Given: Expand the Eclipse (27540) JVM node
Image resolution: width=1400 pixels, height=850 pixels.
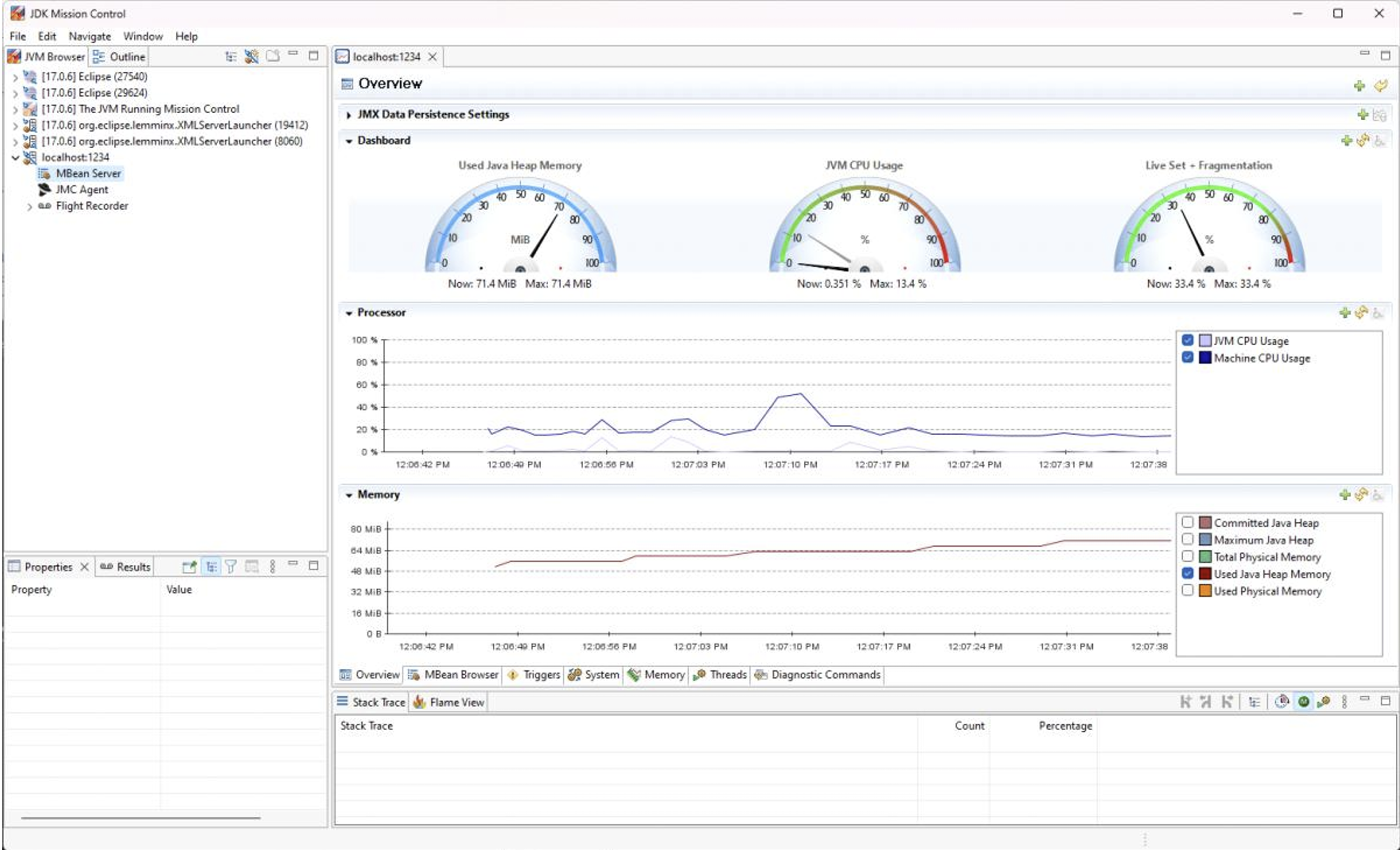Looking at the screenshot, I should 15,77.
